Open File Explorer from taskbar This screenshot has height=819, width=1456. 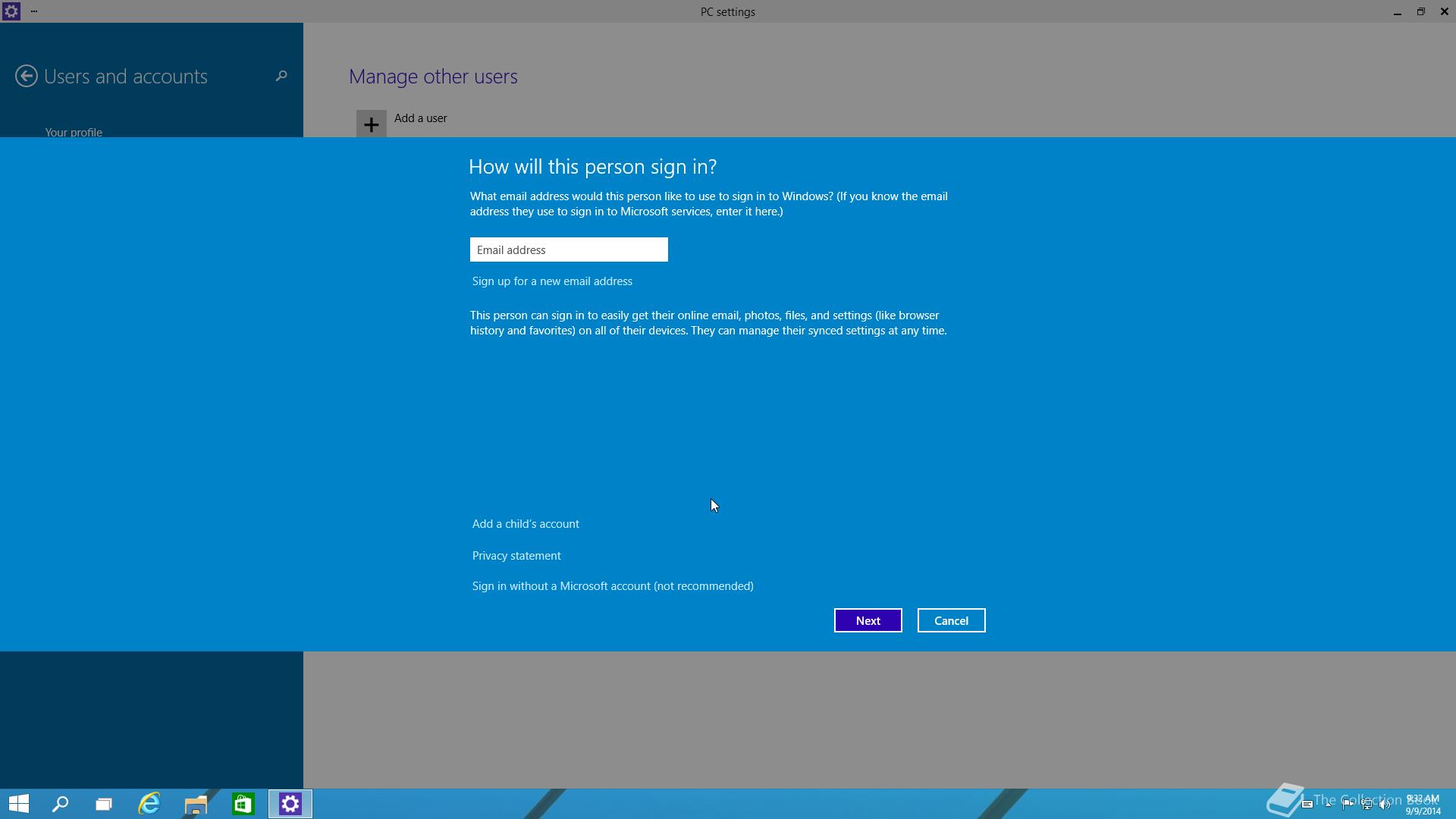(196, 804)
